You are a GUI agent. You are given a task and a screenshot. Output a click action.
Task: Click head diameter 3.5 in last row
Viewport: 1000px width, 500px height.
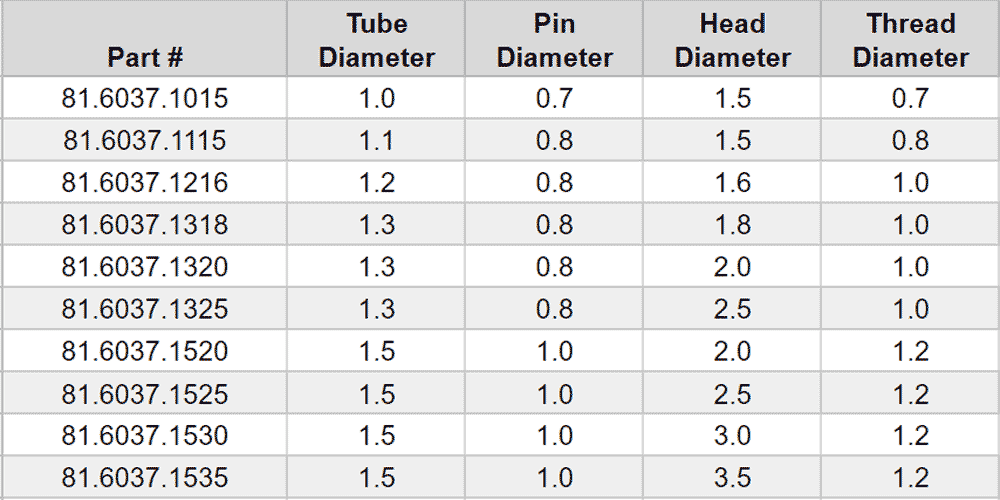click(732, 476)
